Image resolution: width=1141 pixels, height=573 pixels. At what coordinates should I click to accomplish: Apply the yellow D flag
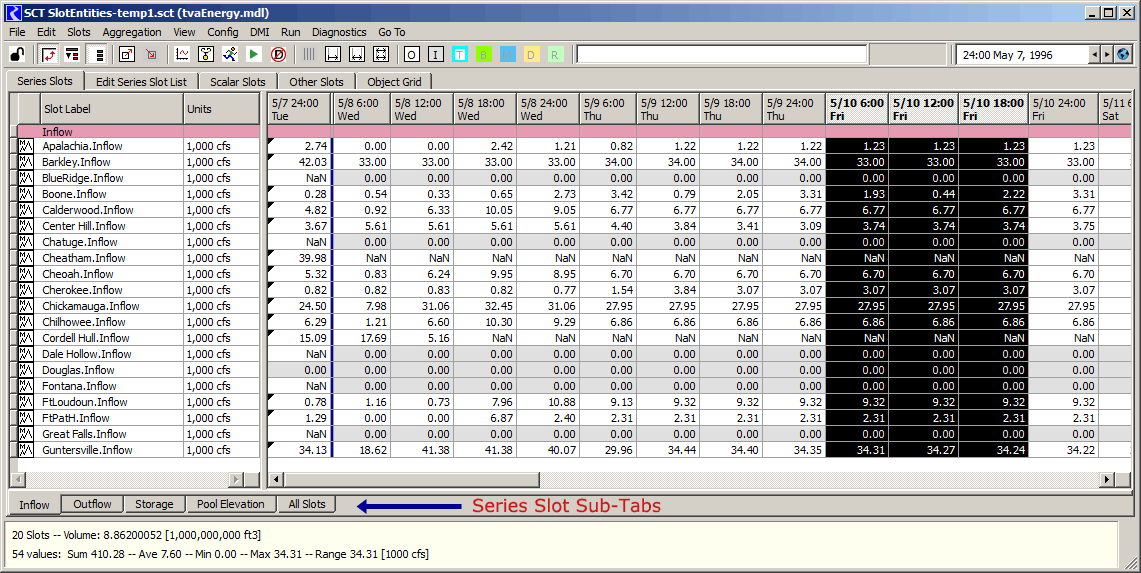pos(531,55)
